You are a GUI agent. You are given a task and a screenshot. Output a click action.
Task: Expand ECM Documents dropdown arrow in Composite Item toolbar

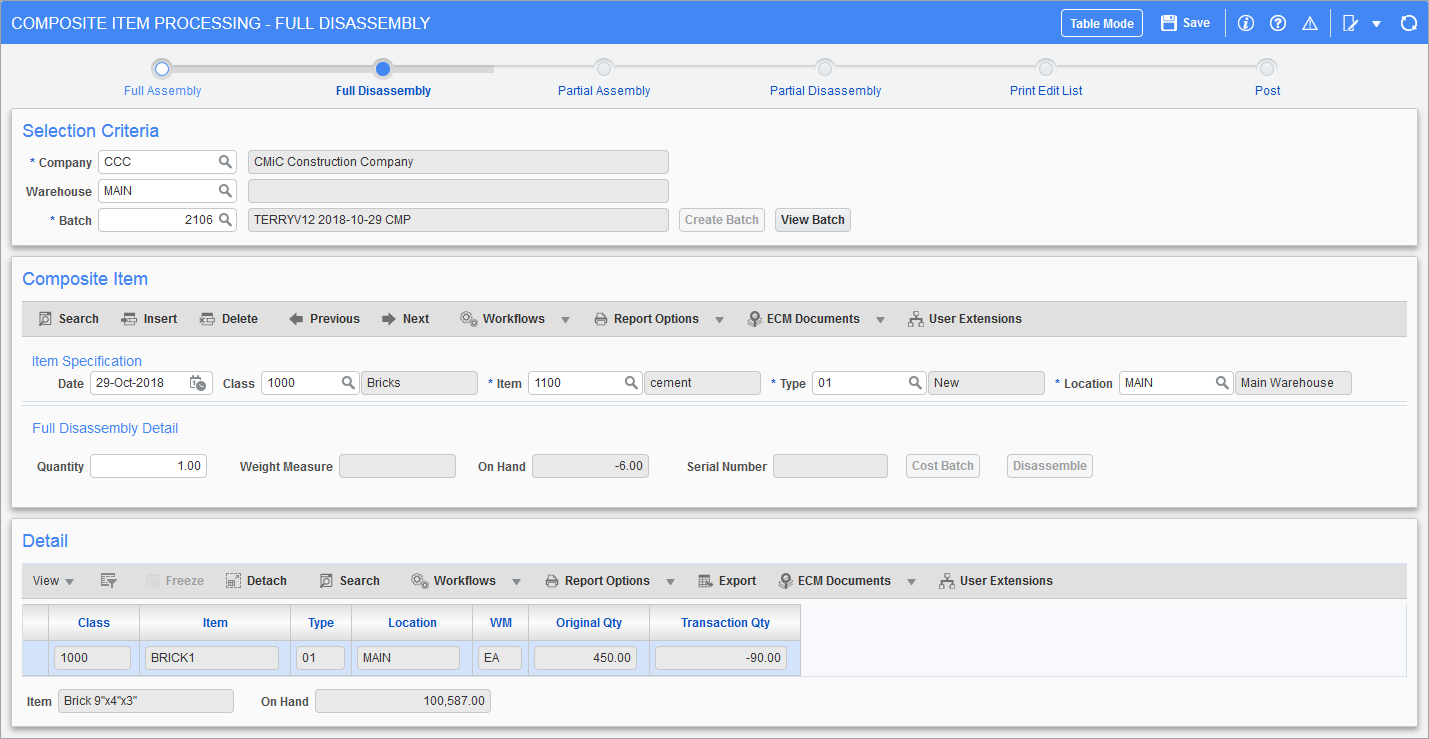(880, 320)
